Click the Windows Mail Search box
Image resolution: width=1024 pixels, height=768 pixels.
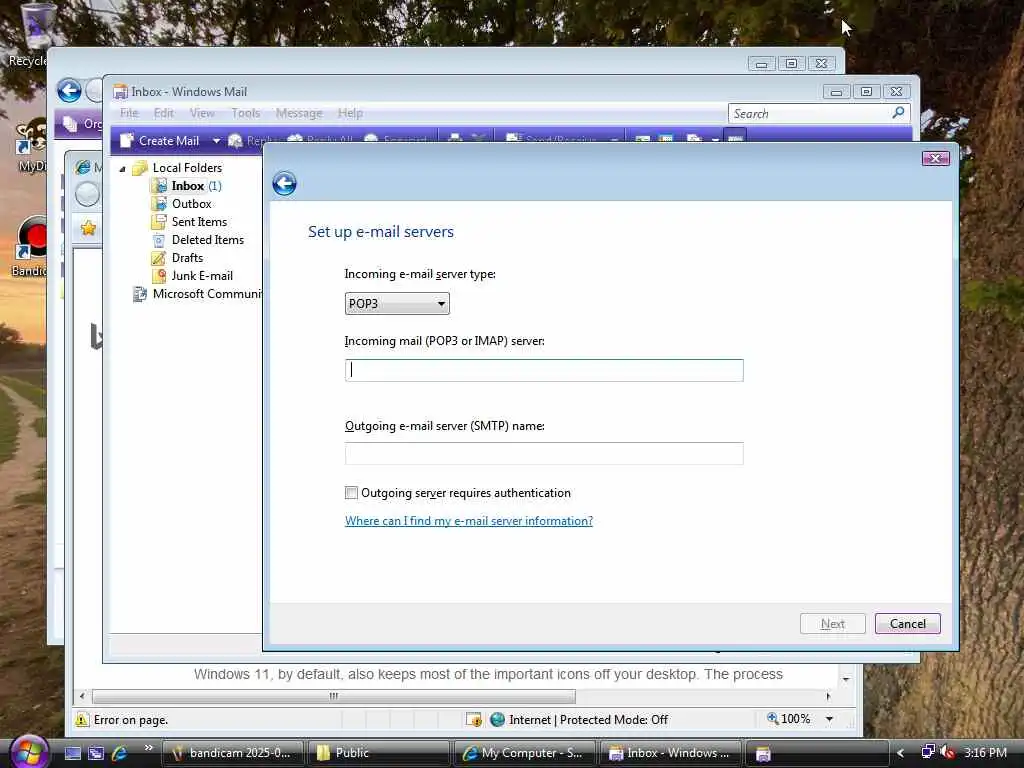point(810,114)
